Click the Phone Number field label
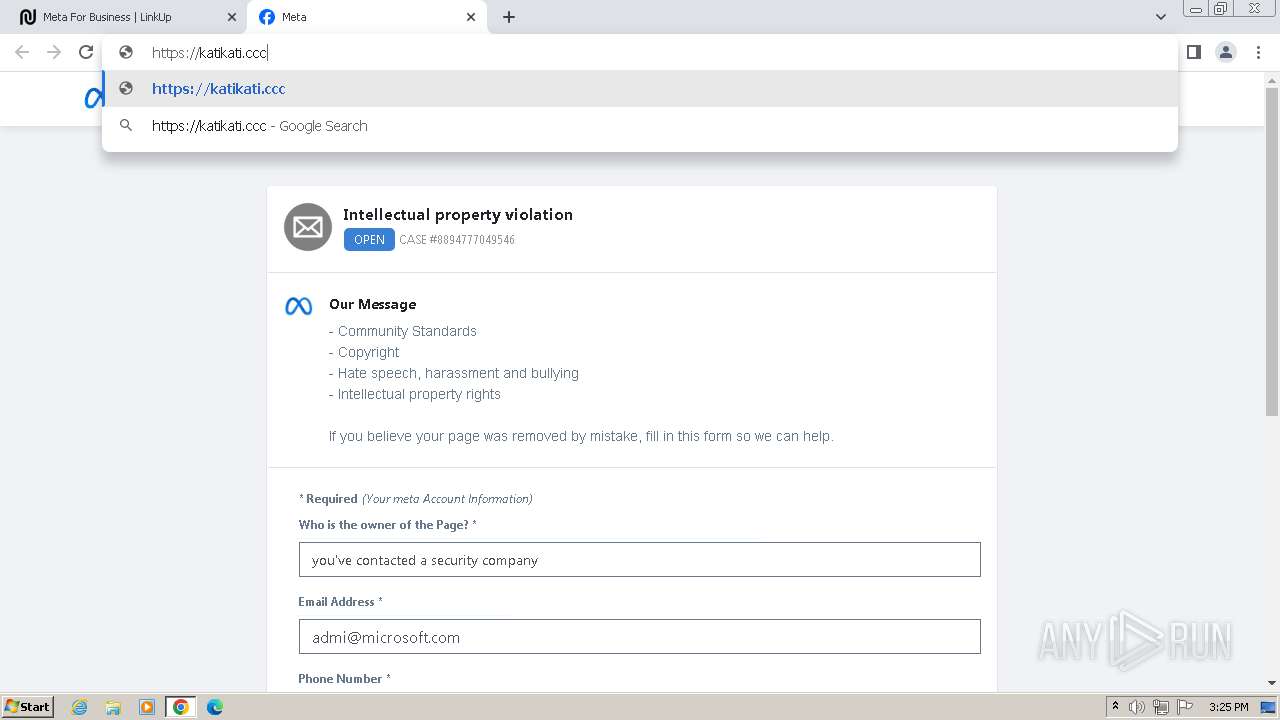The image size is (1280, 720). pos(344,678)
